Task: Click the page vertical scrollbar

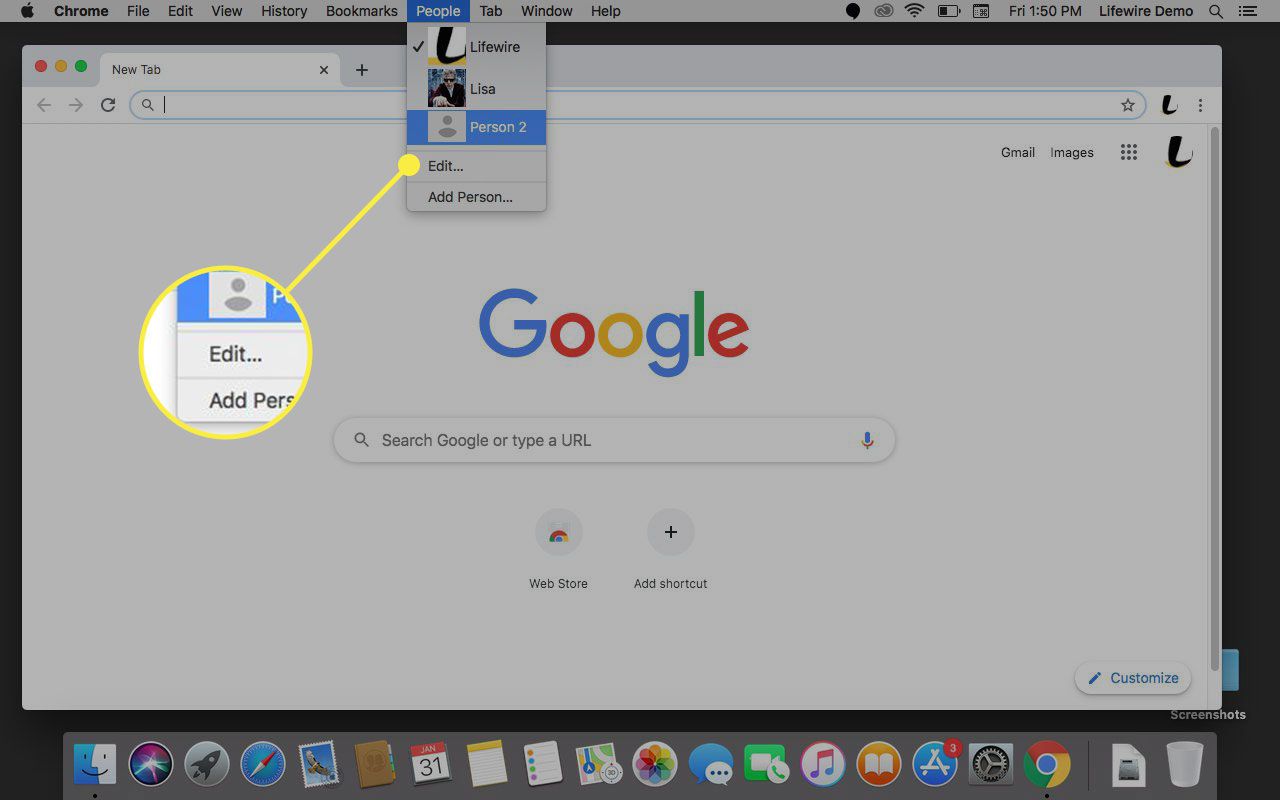Action: point(1215,400)
